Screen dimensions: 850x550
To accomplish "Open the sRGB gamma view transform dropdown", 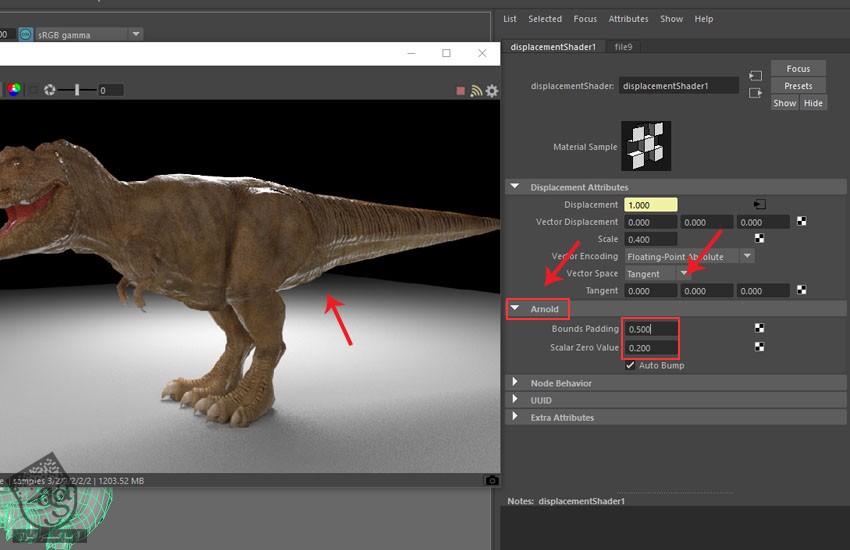I will coord(89,35).
